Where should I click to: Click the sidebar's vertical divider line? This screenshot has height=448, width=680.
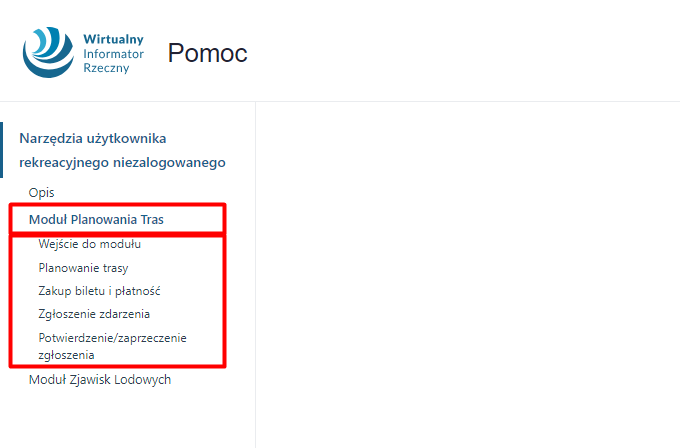tap(255, 275)
